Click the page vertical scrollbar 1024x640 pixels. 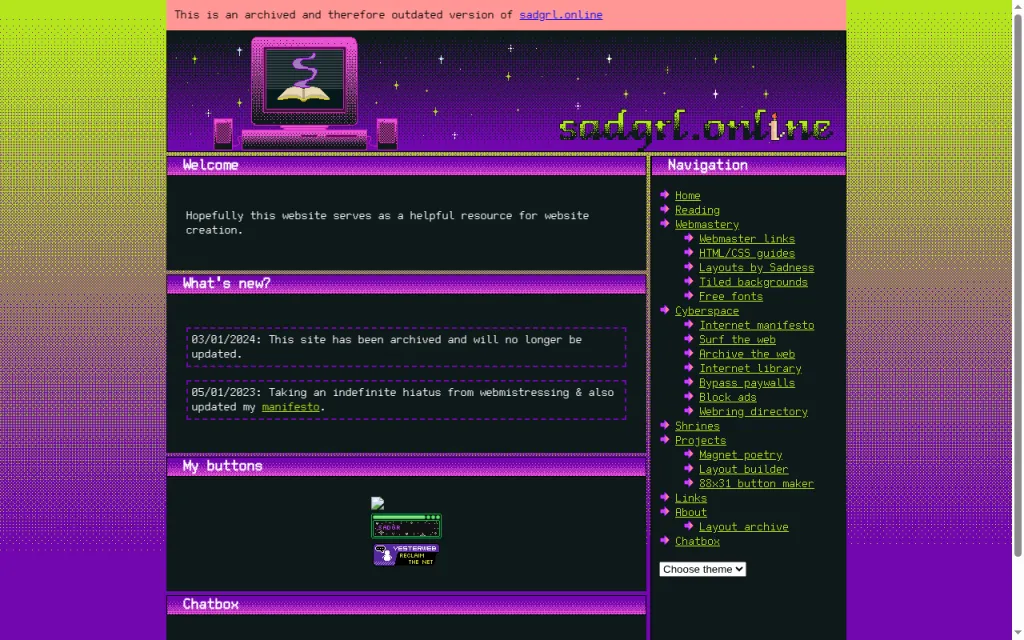tap(1017, 285)
